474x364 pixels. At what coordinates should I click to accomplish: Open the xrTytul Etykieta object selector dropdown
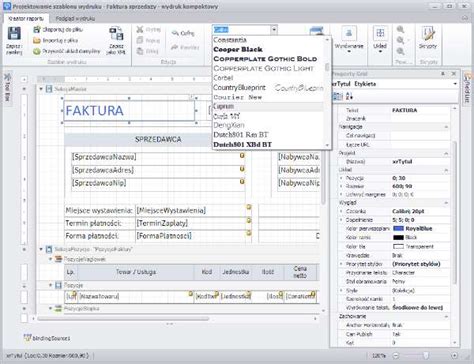pos(455,84)
